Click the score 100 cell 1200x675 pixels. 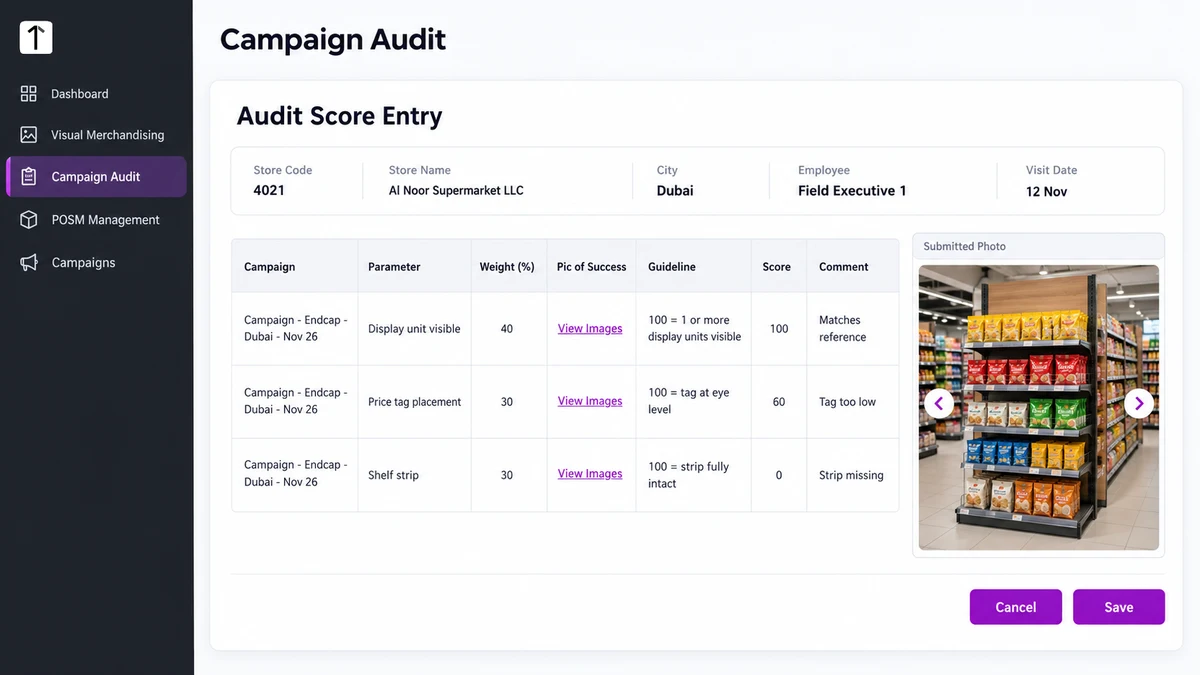(x=779, y=328)
